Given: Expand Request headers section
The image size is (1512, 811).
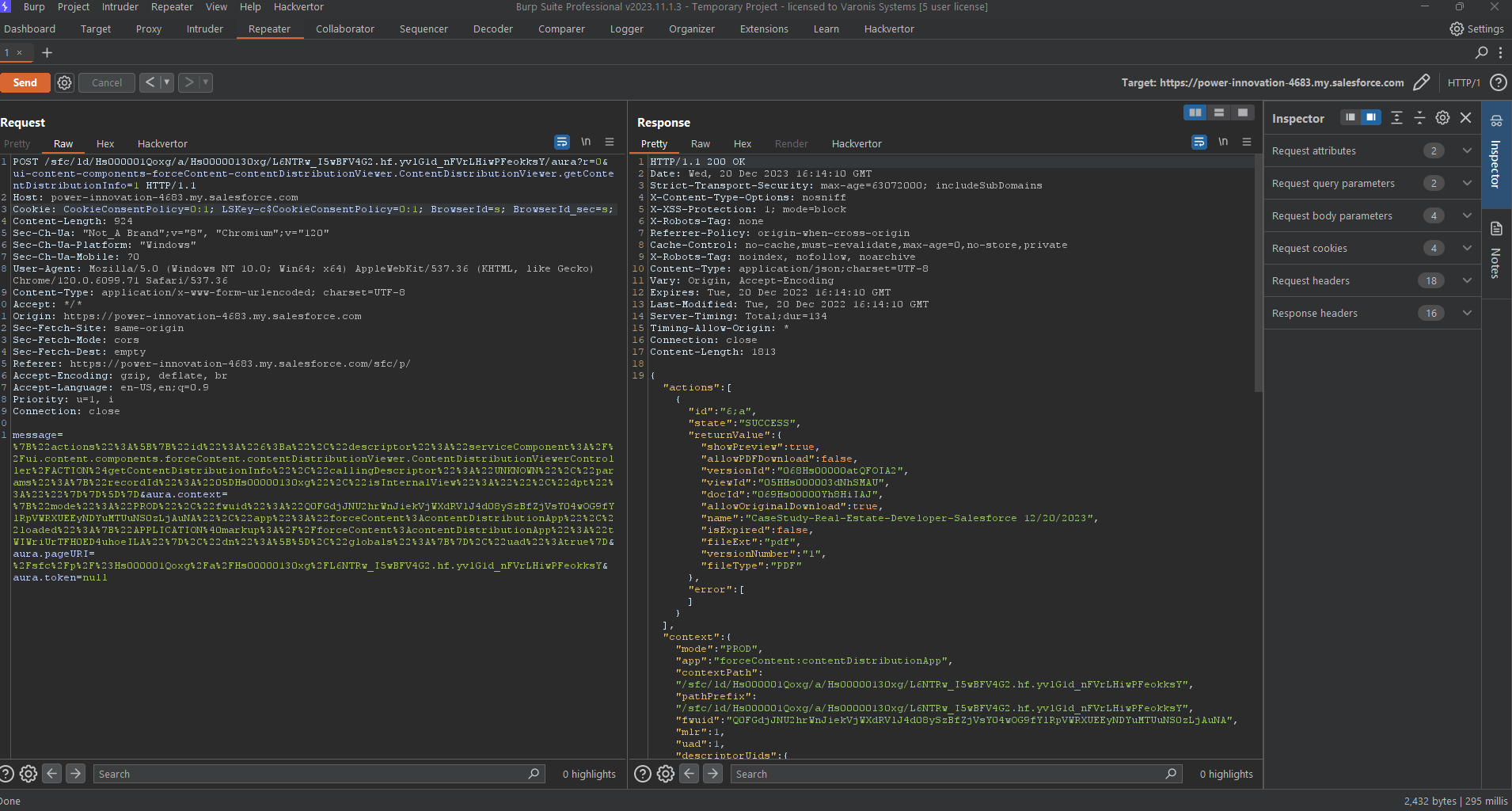Looking at the screenshot, I should click(1373, 280).
